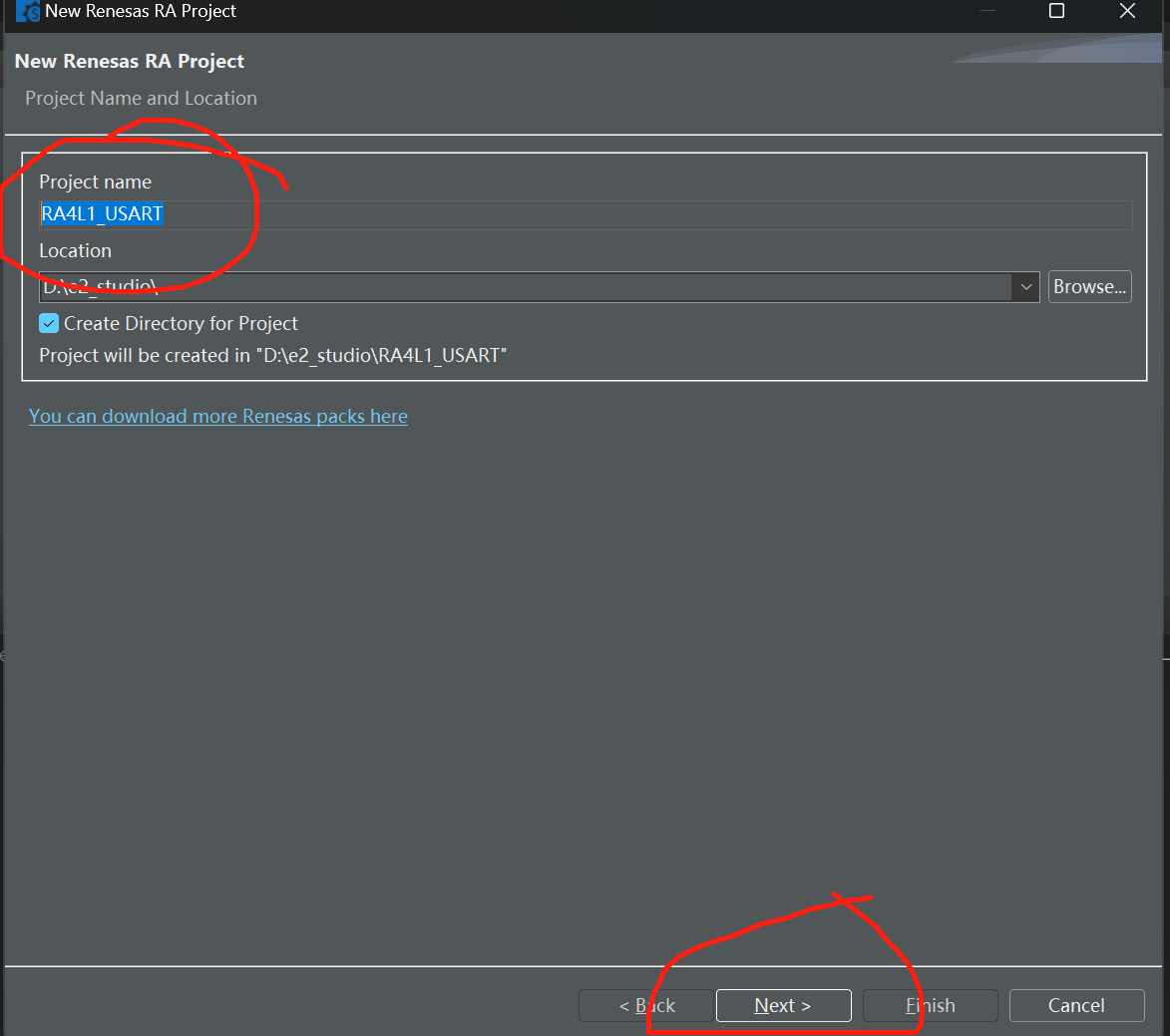Click the Finish button
The width and height of the screenshot is (1170, 1036).
pyautogui.click(x=930, y=1005)
